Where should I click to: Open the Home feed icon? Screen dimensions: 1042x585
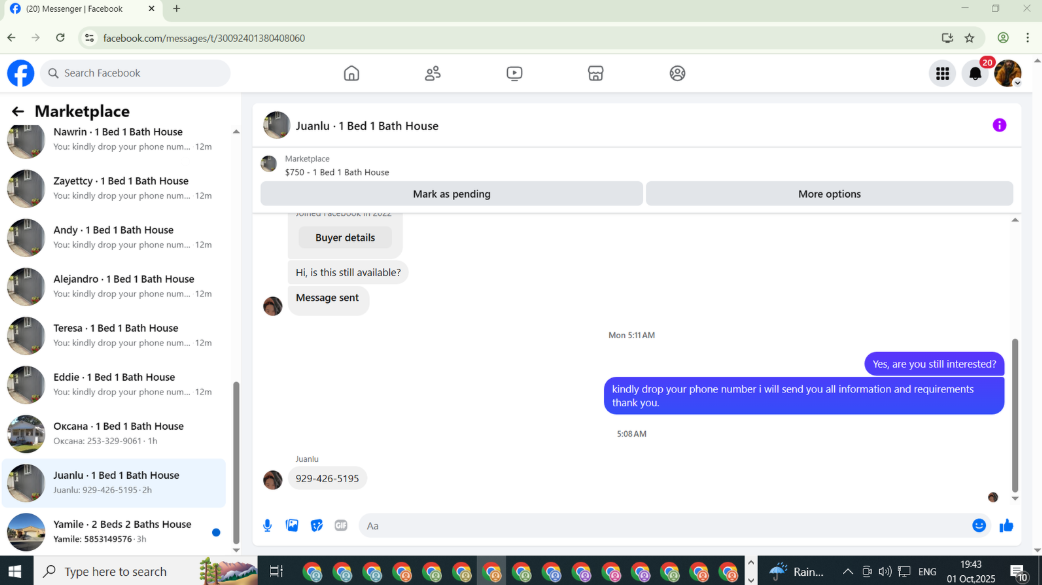[x=352, y=73]
